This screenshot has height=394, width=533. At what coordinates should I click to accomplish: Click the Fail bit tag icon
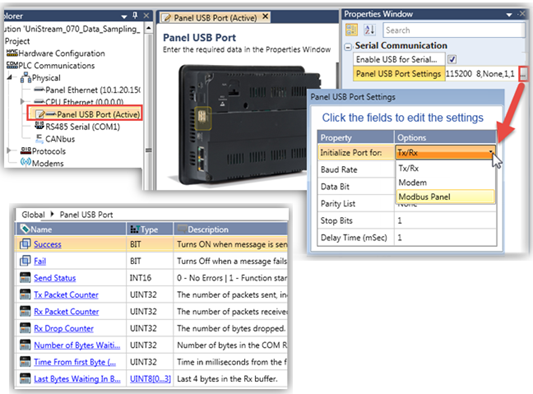25,261
